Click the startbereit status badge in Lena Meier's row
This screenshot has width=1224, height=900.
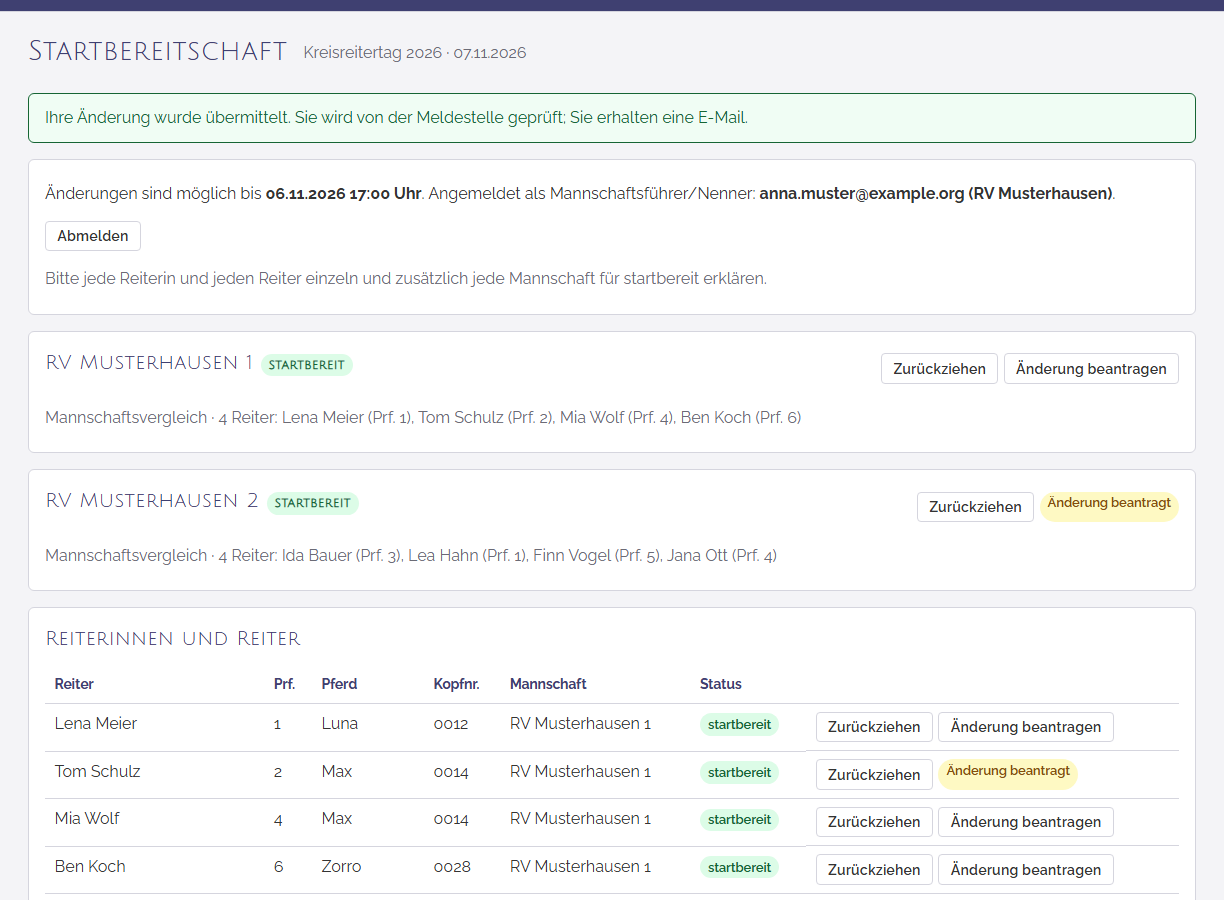point(739,725)
